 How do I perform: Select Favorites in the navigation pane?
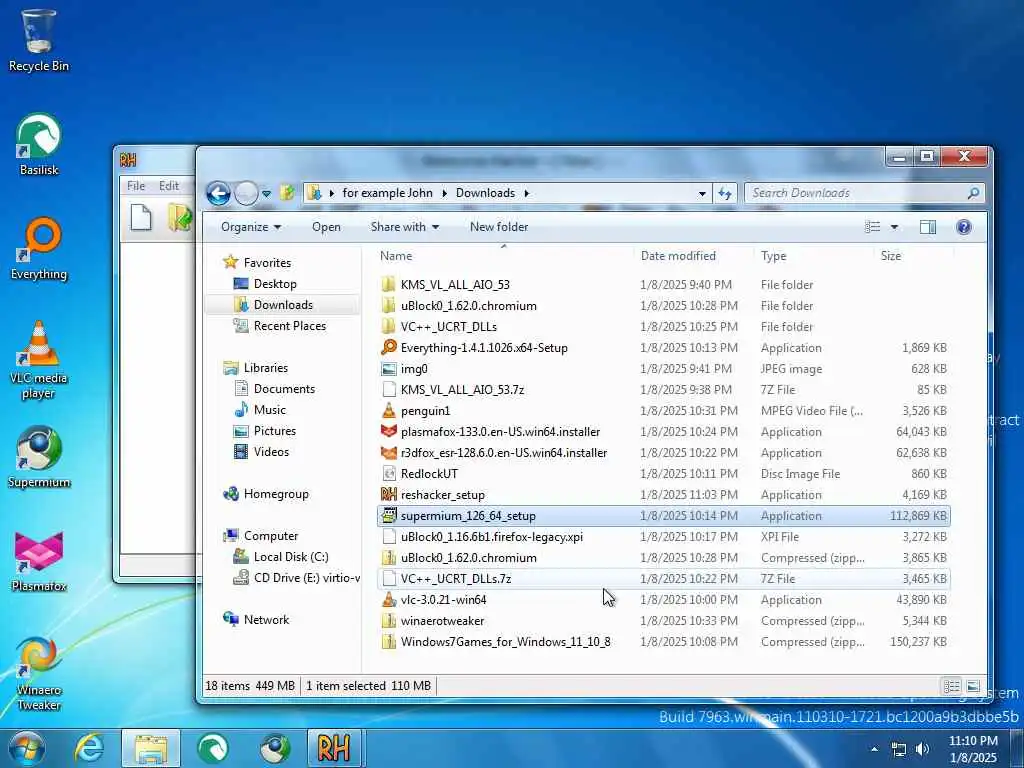(267, 263)
